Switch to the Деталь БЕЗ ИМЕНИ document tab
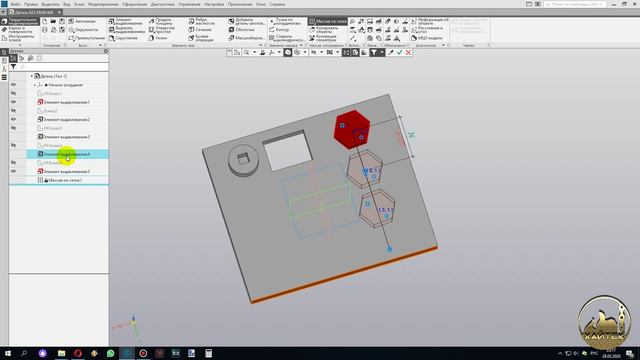Viewport: 640px width, 360px height. pos(34,12)
